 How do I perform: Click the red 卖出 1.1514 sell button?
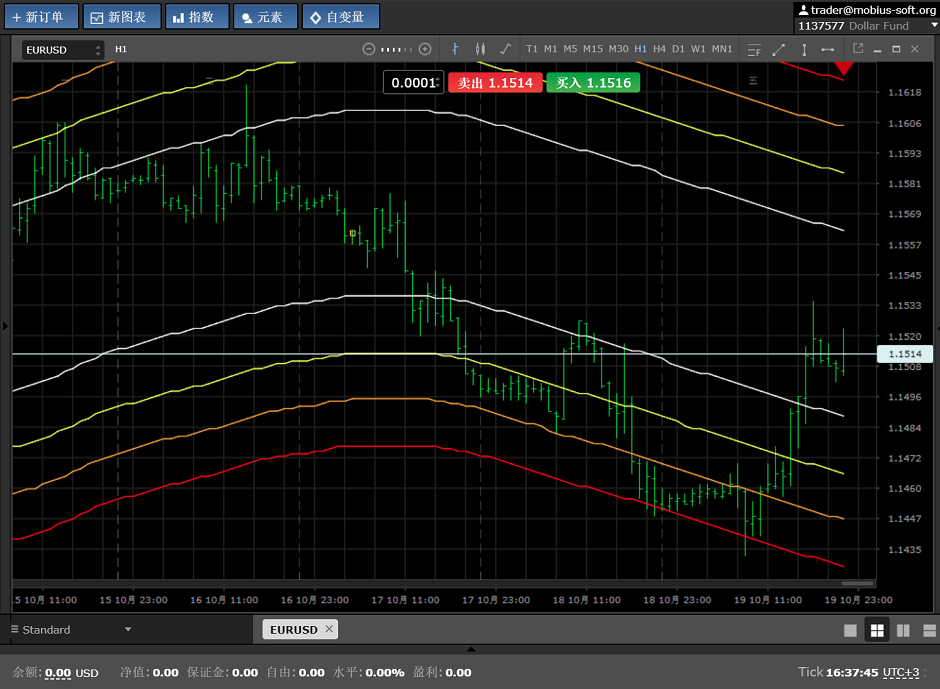(495, 83)
